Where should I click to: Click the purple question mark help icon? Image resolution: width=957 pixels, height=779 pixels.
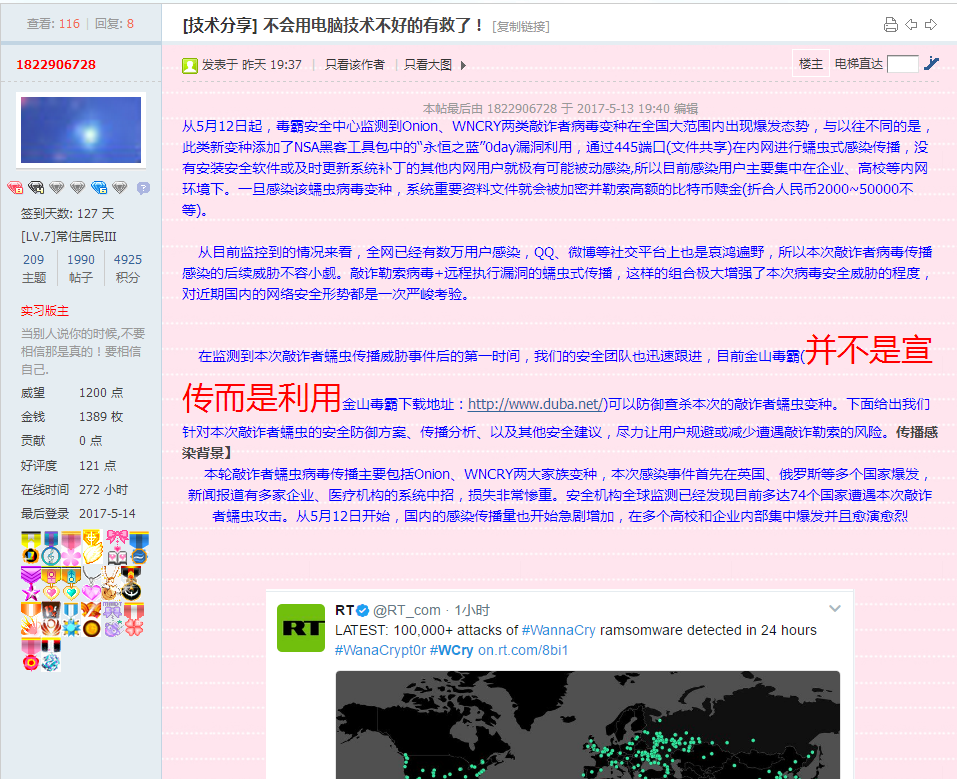143,188
